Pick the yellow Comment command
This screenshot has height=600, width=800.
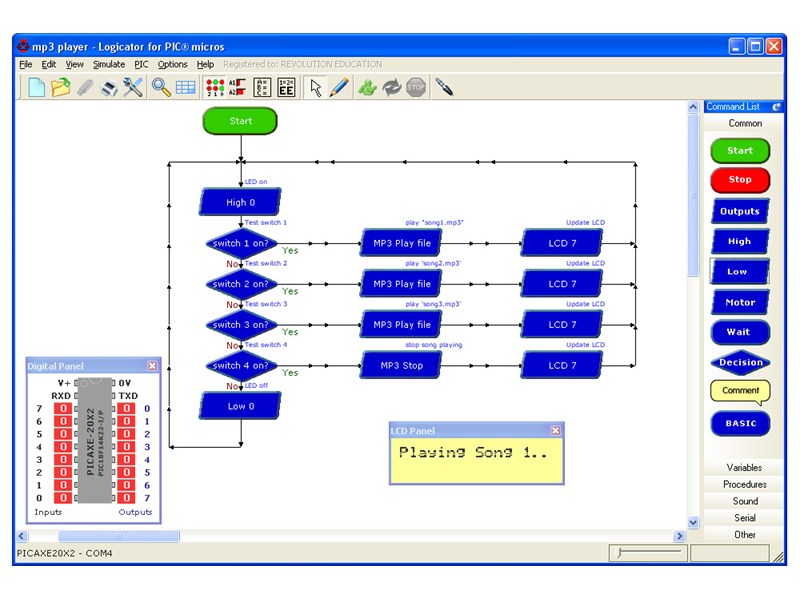pos(740,391)
